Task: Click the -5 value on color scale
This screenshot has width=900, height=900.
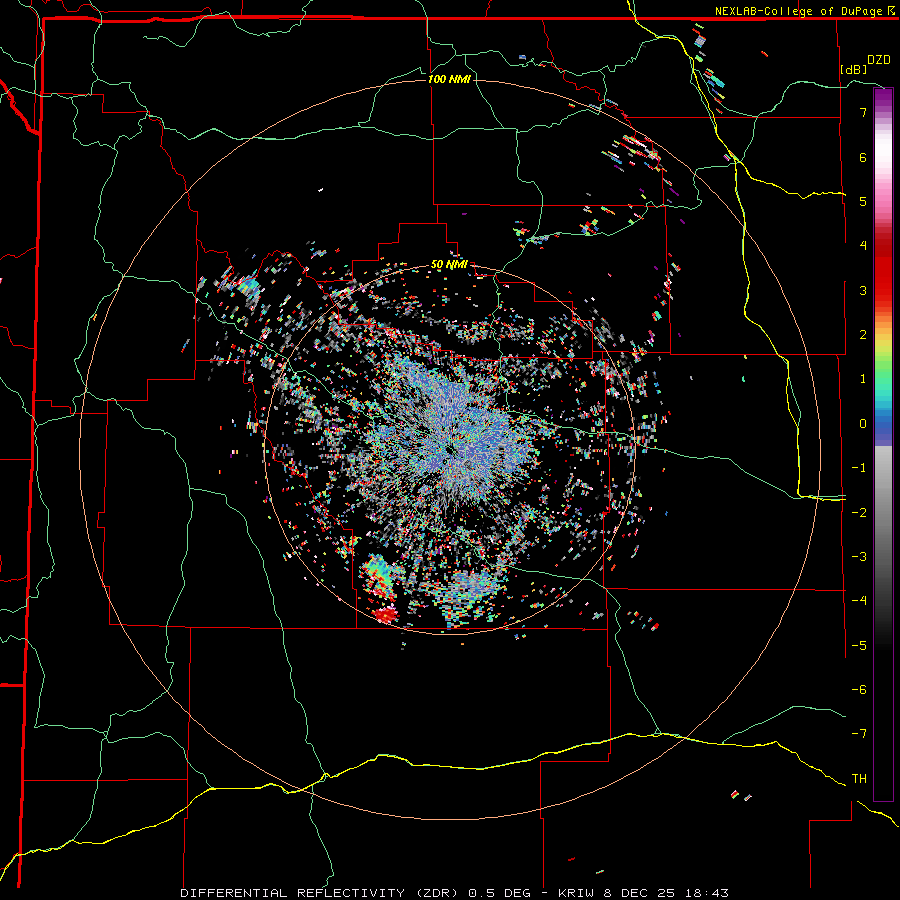Action: coord(859,646)
